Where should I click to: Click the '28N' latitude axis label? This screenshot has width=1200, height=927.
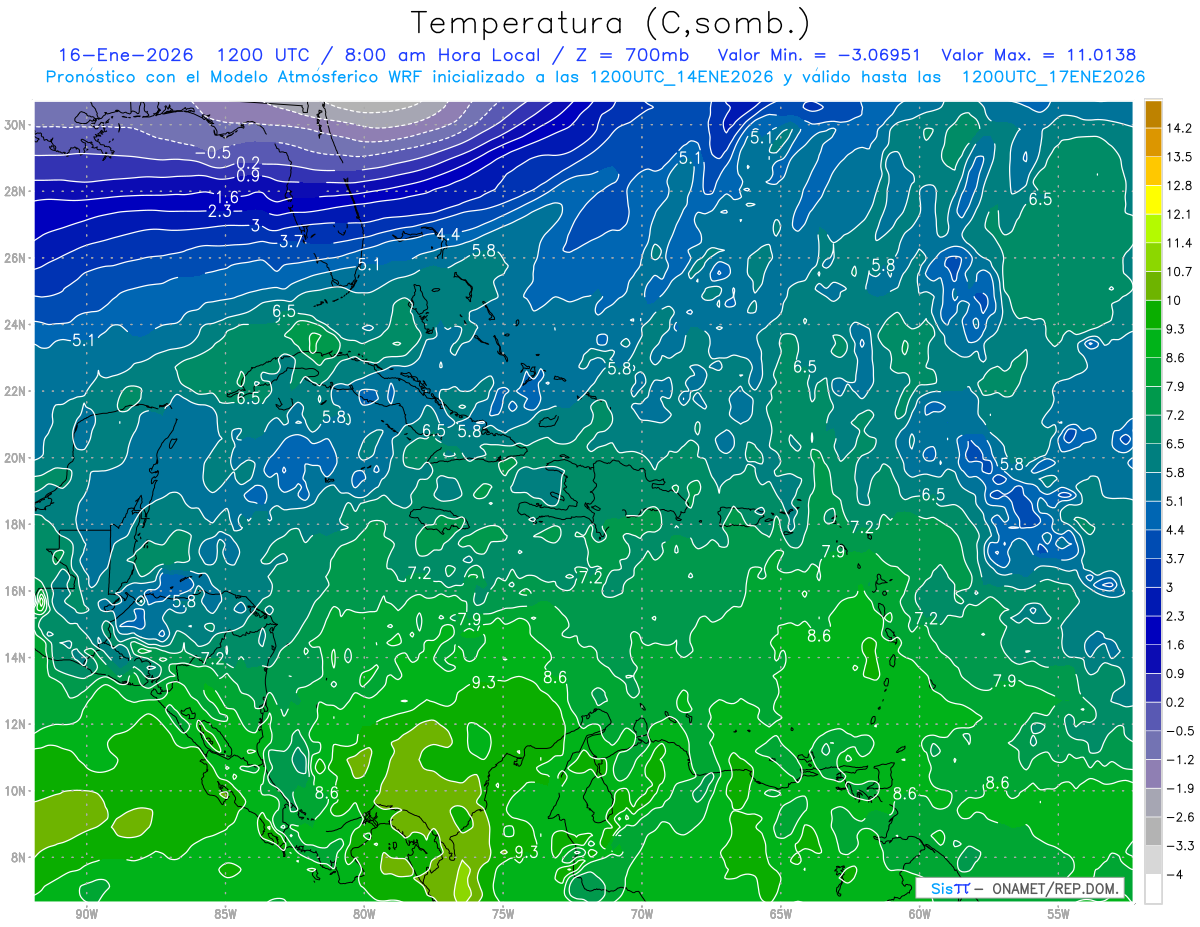tap(14, 191)
